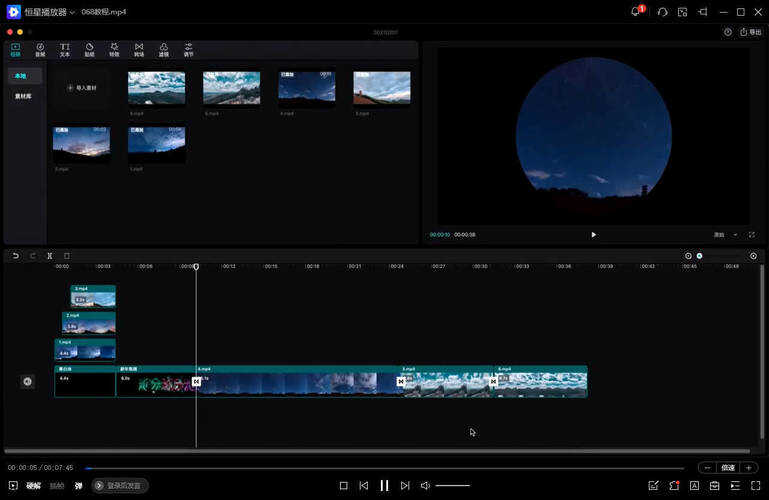Switch to the 素材库 sidebar tab
The height and width of the screenshot is (500, 769).
tap(23, 96)
